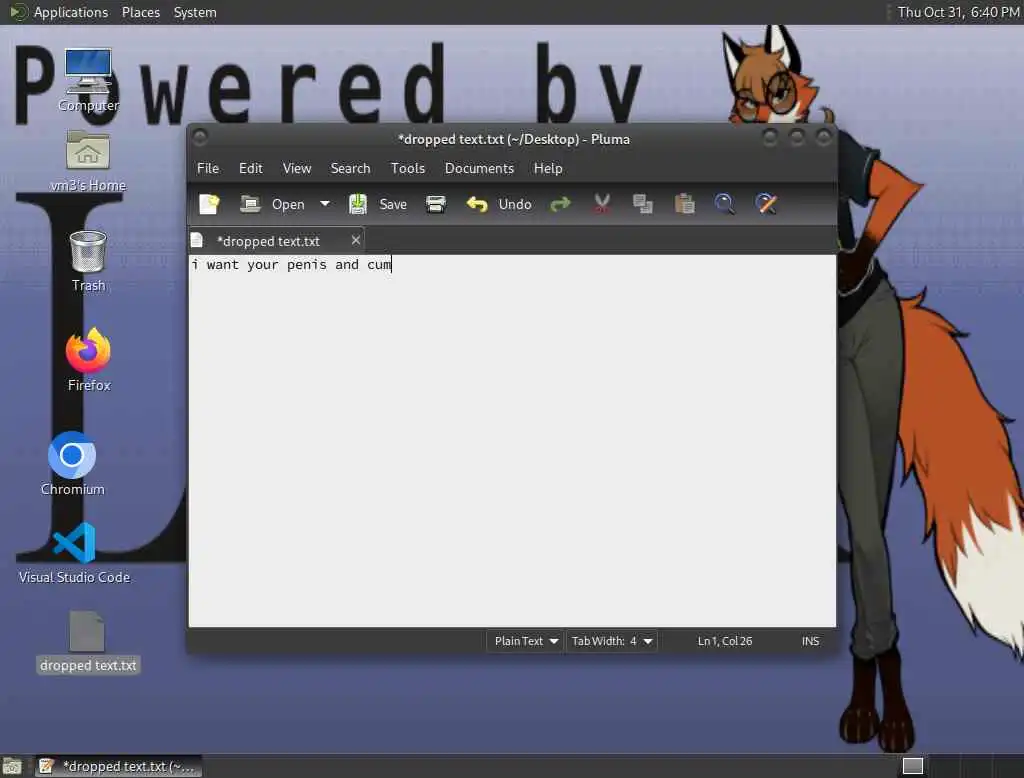The height and width of the screenshot is (778, 1024).
Task: Open the Documents menu
Action: [479, 169]
